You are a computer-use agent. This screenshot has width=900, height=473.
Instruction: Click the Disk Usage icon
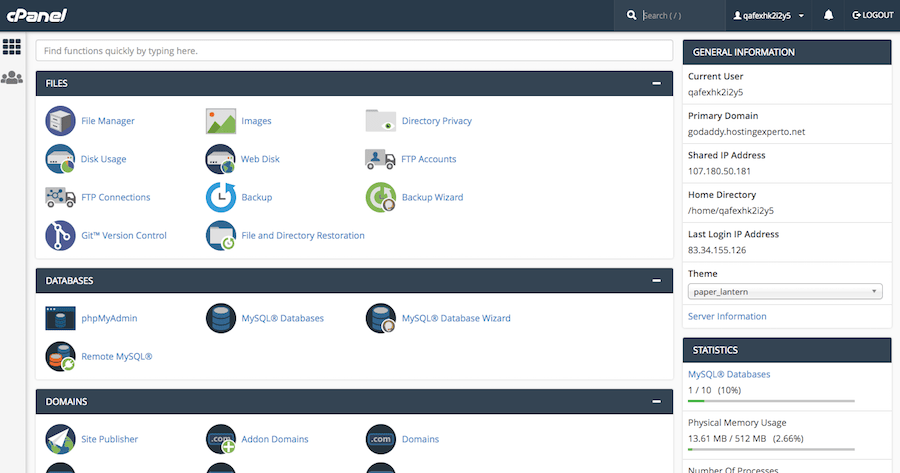60,159
